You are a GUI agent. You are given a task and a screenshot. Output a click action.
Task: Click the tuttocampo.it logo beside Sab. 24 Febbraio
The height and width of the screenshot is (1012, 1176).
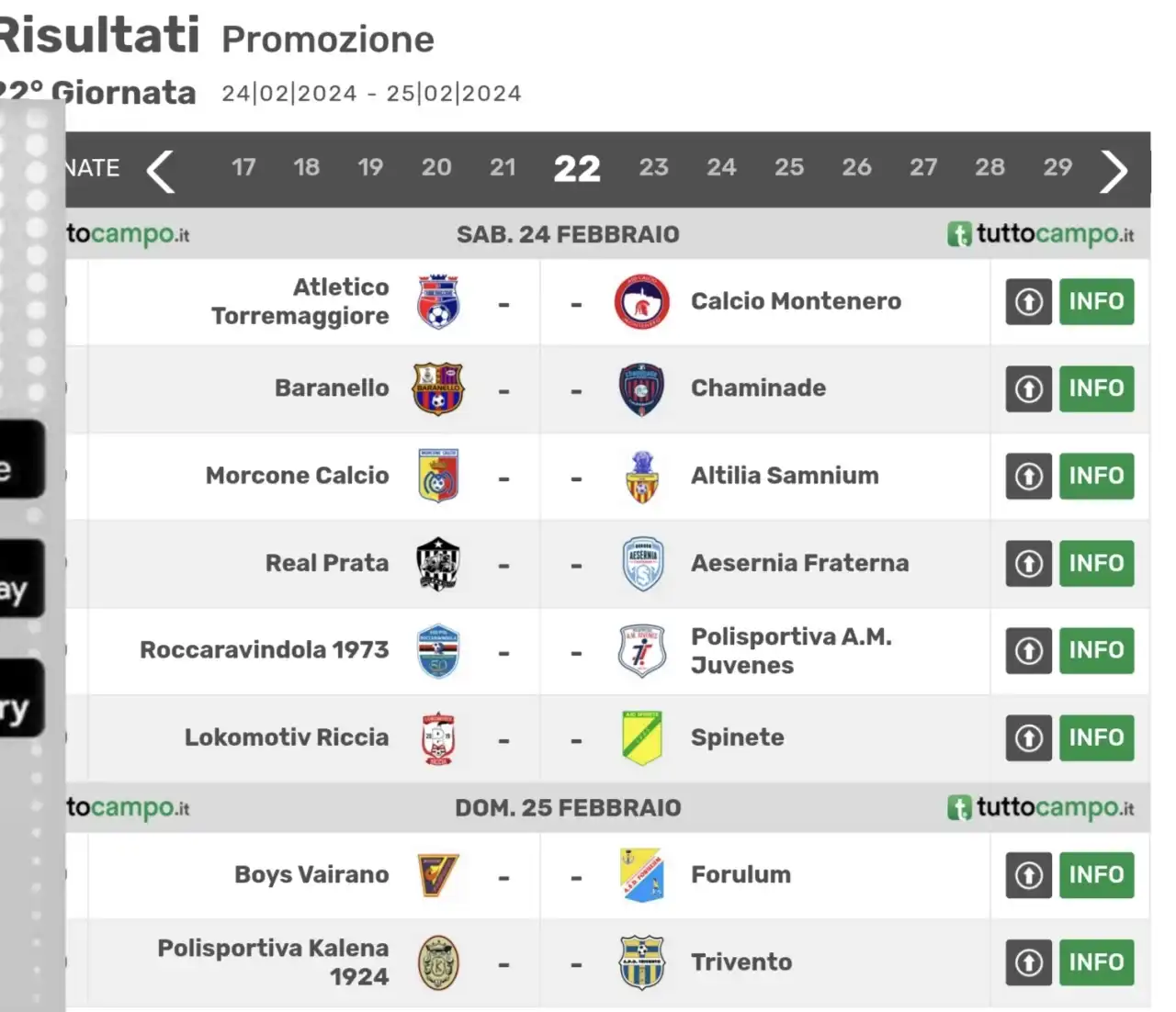(x=1041, y=234)
